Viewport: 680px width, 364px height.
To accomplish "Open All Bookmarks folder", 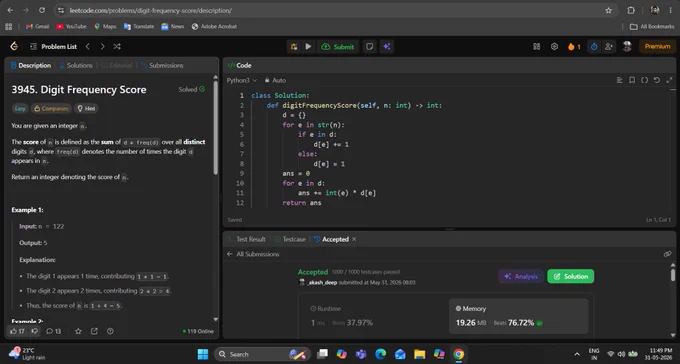I will coord(652,26).
